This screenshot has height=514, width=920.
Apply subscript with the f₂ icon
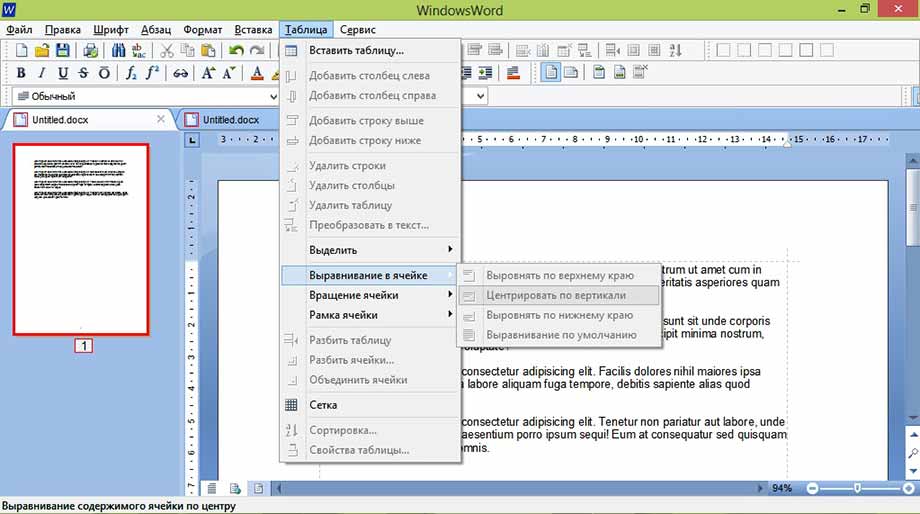[x=131, y=73]
